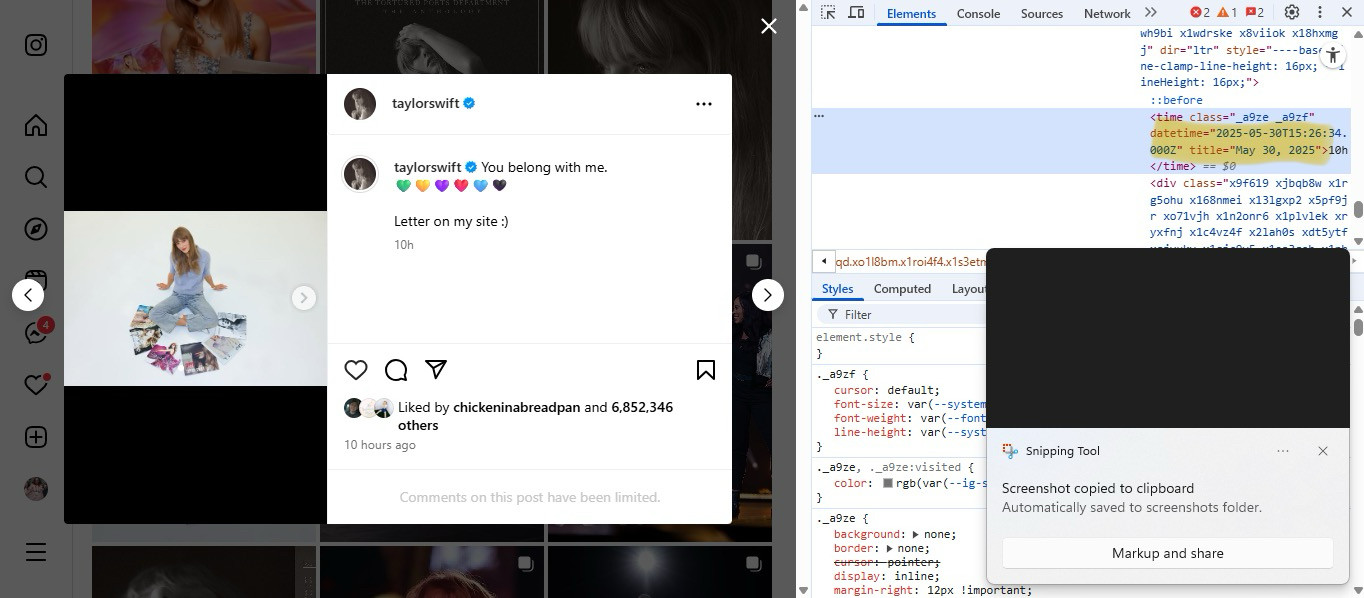This screenshot has width=1364, height=598.
Task: Click the DOM tree vertical scrollbar thumb
Action: (x=1358, y=210)
